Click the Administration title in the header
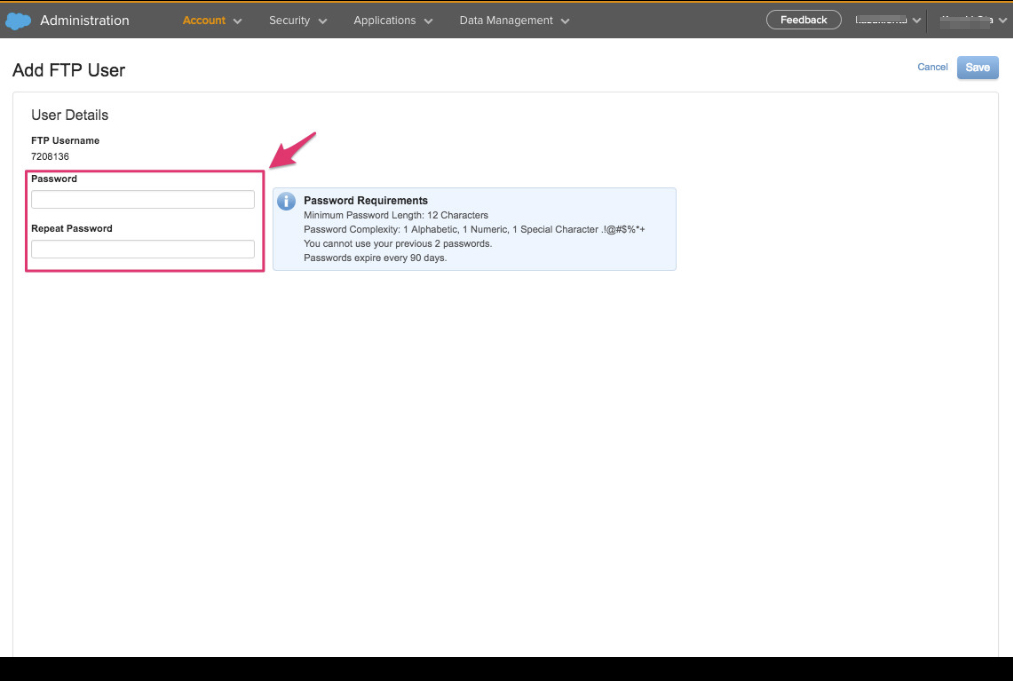The height and width of the screenshot is (681, 1013). pos(84,20)
